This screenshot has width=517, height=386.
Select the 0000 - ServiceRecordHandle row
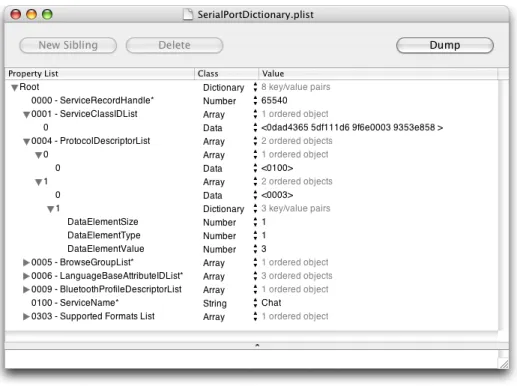(x=252, y=100)
